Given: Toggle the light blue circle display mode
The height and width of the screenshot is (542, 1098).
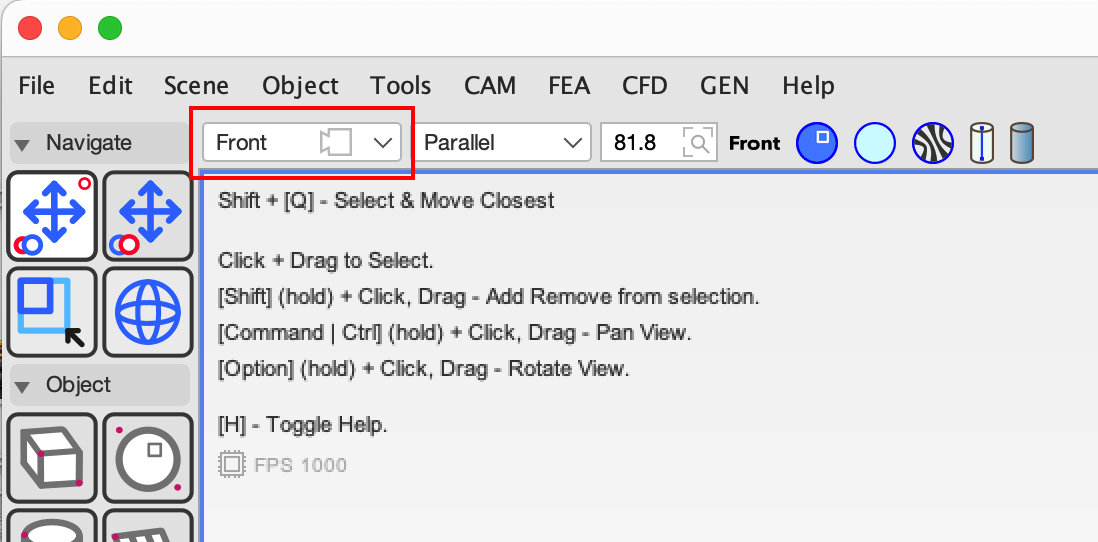Looking at the screenshot, I should coord(874,143).
